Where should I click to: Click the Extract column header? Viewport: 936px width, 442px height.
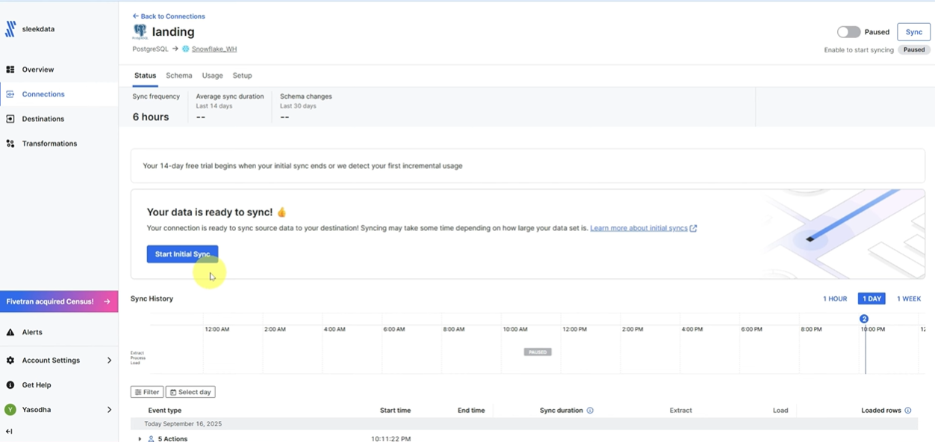tap(681, 410)
